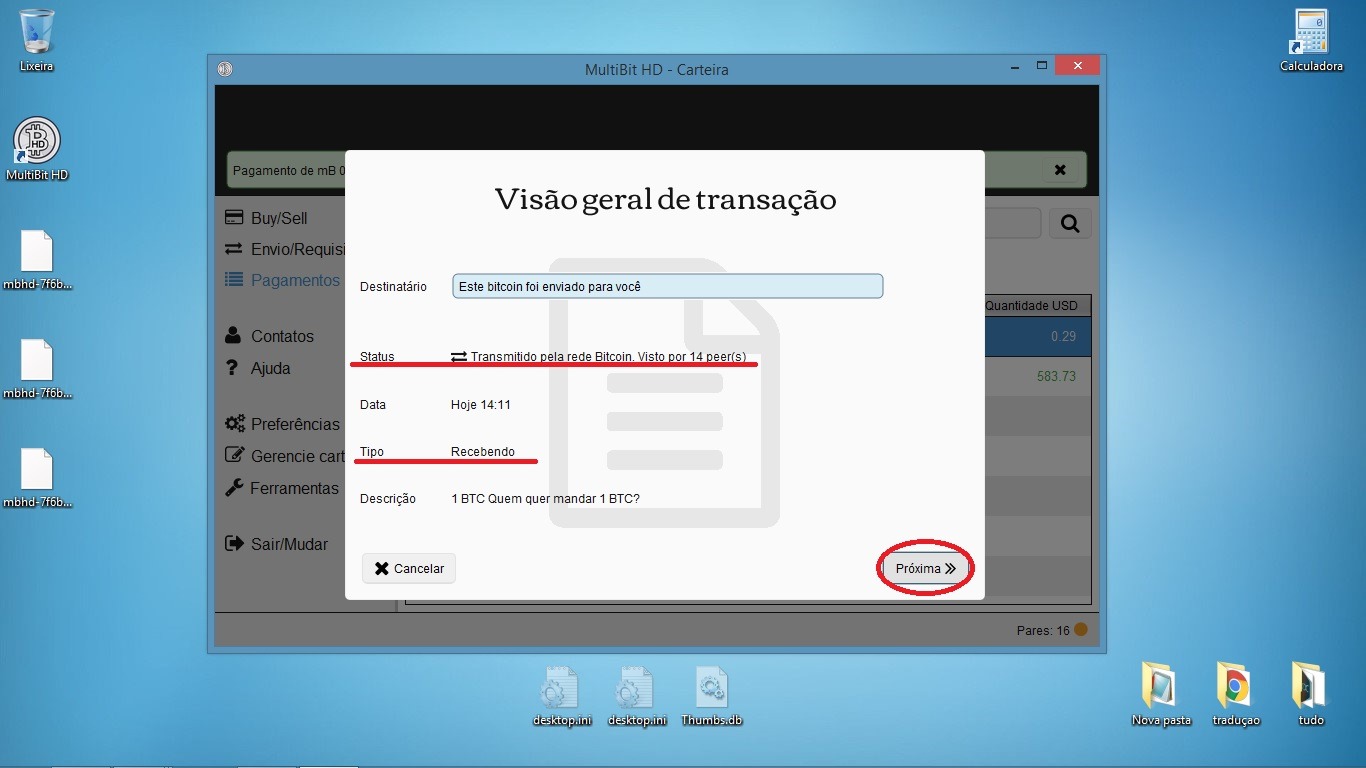This screenshot has height=768, width=1366.
Task: Open Pagamentos list icon in sidebar
Action: tap(234, 280)
